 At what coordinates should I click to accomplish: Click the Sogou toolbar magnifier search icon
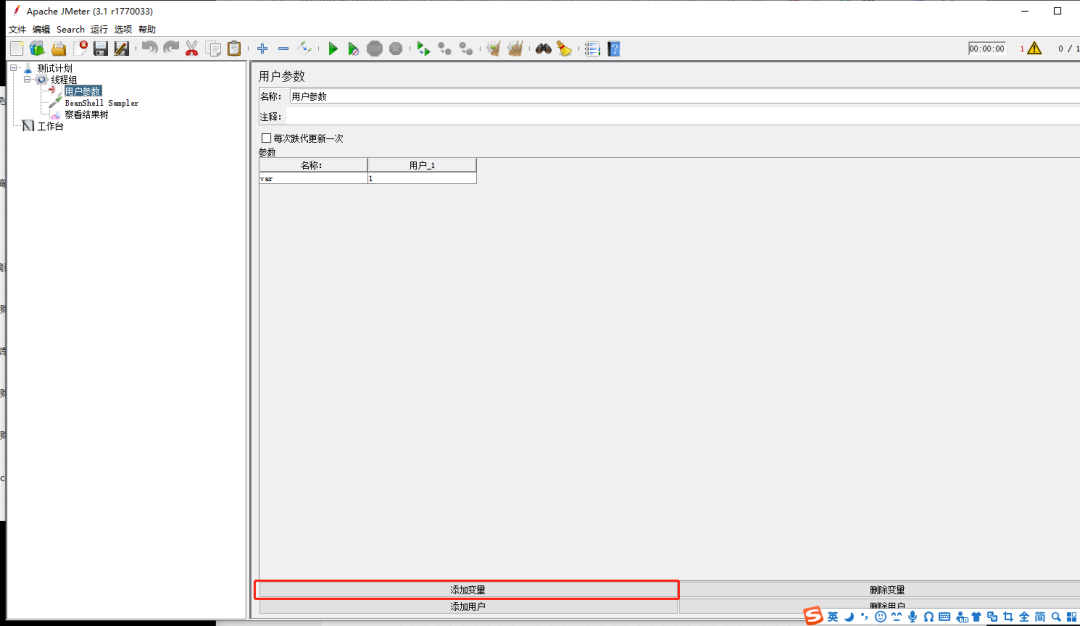point(1056,616)
